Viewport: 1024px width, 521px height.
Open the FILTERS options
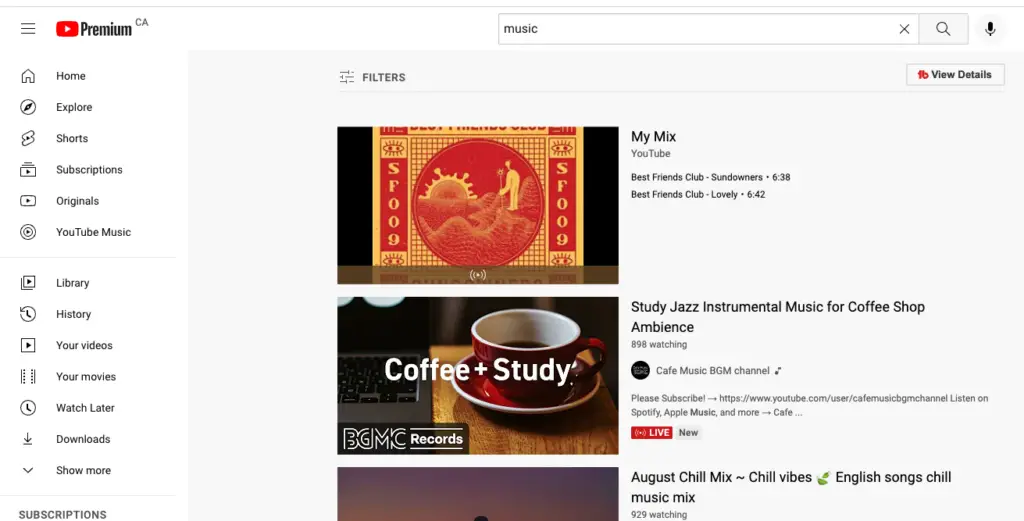[372, 77]
